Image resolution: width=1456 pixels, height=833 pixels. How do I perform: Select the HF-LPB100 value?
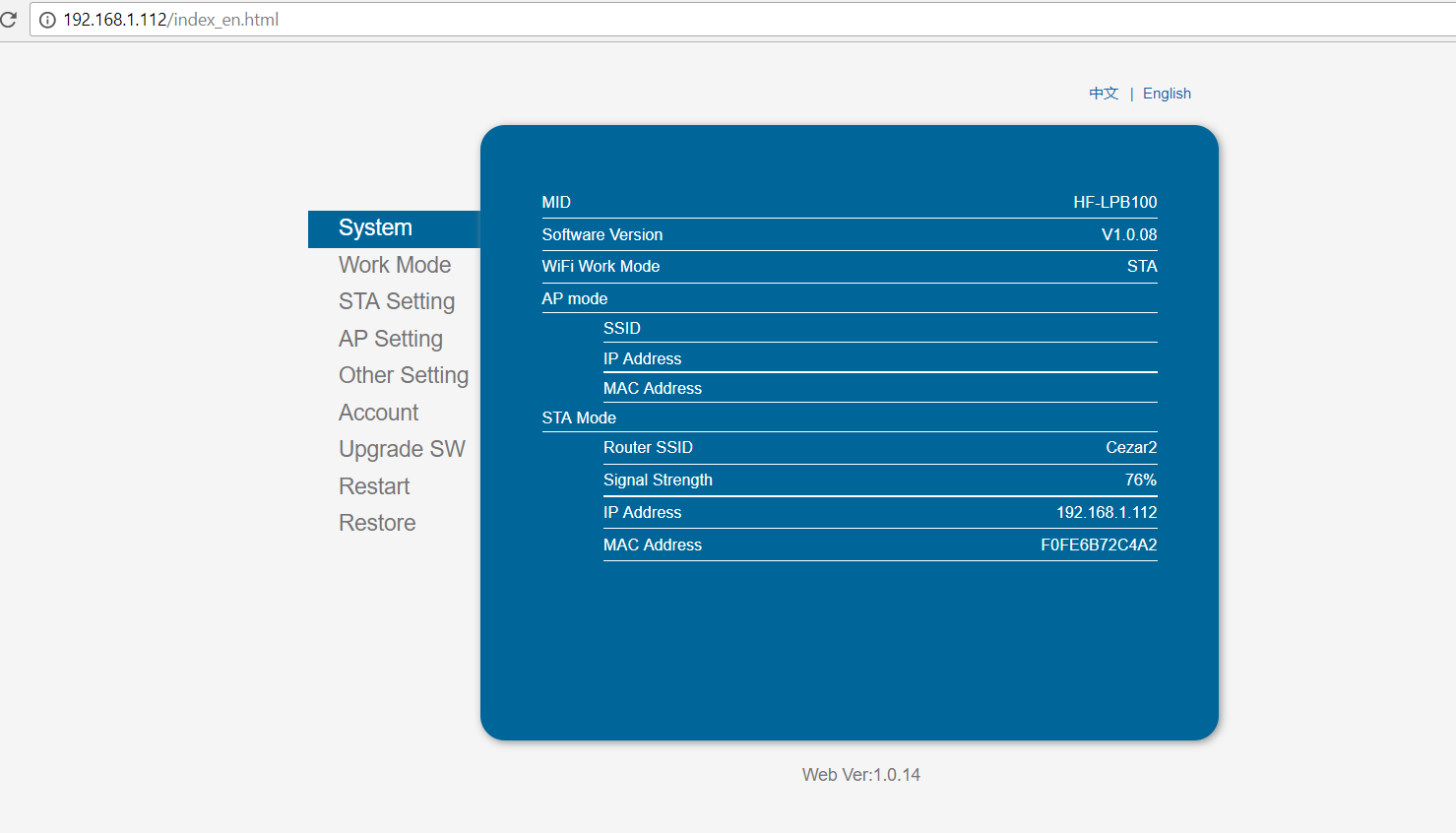(1114, 202)
